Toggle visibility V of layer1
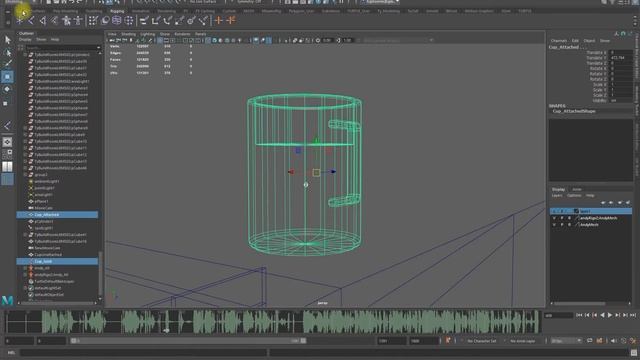The width and height of the screenshot is (640, 360). [554, 211]
